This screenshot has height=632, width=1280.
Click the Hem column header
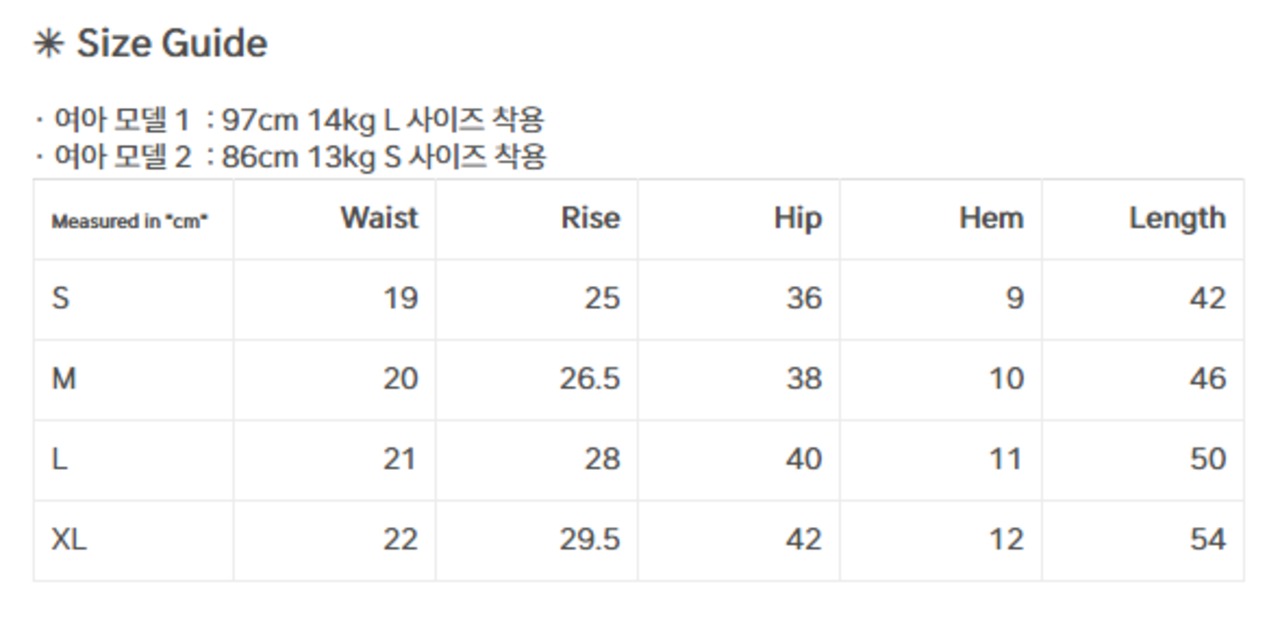pyautogui.click(x=991, y=219)
